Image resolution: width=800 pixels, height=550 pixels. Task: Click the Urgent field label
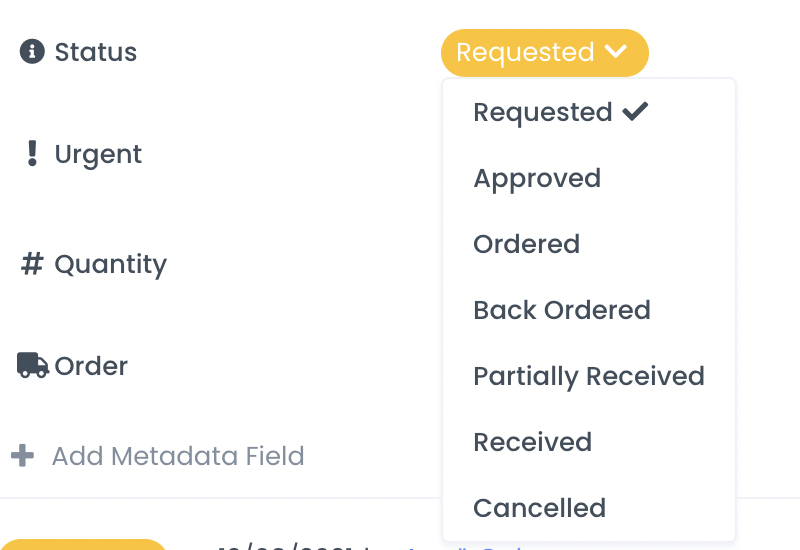[x=98, y=154]
